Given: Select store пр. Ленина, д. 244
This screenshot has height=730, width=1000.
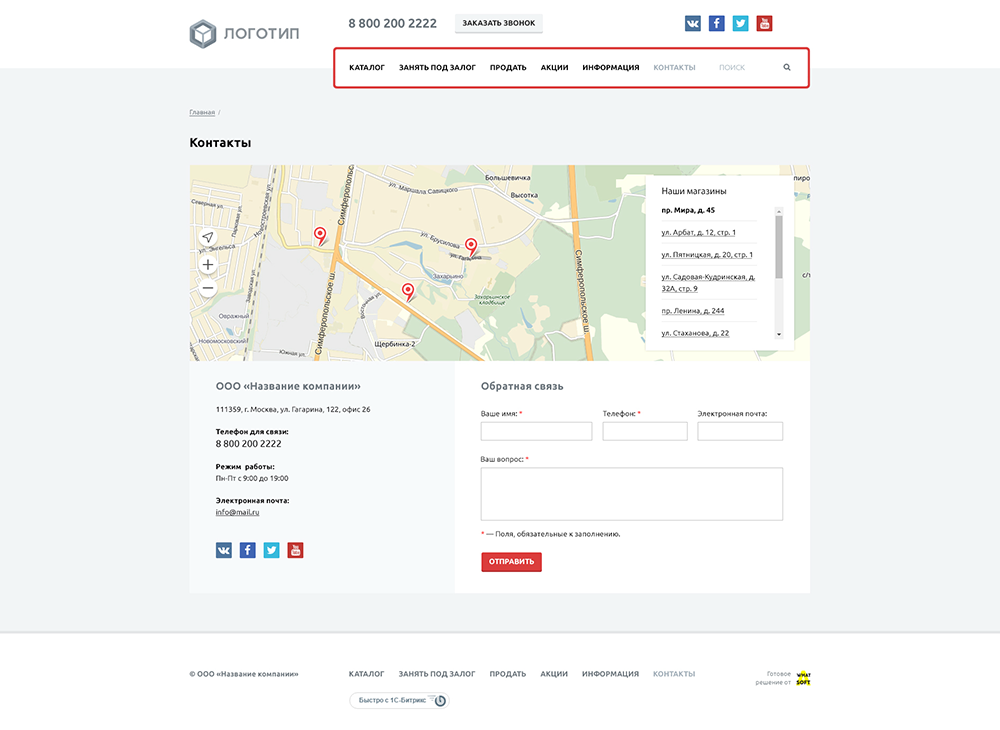Looking at the screenshot, I should (693, 311).
